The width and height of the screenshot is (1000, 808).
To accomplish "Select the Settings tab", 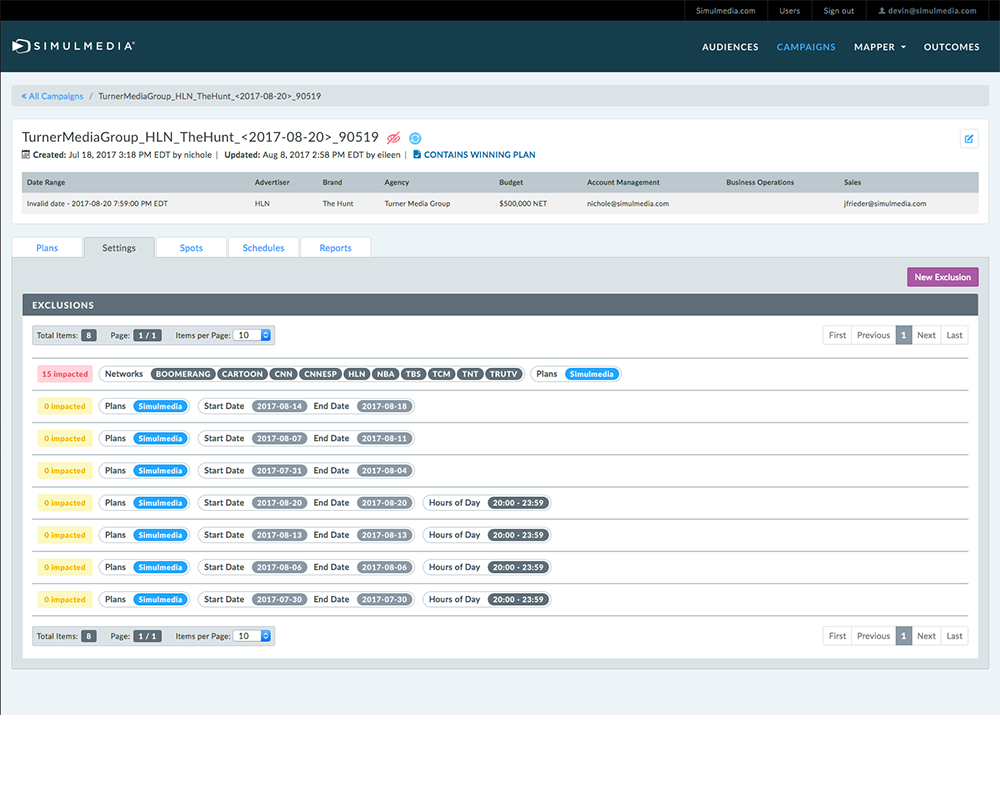I will point(119,247).
